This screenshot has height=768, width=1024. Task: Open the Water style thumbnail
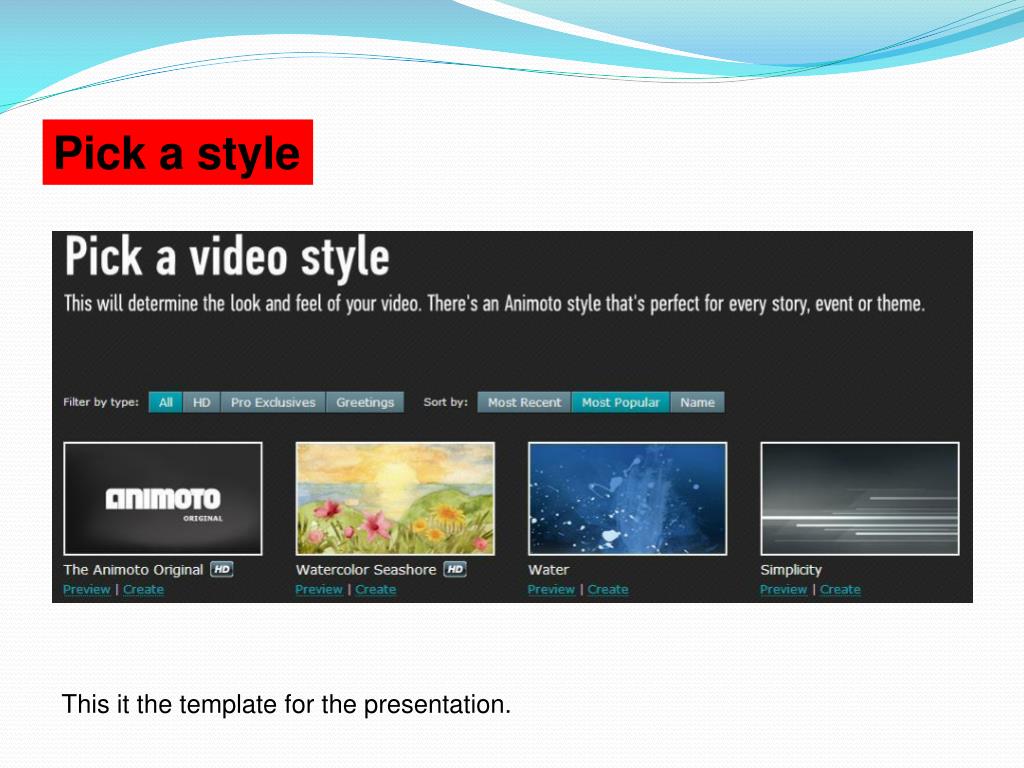(628, 498)
